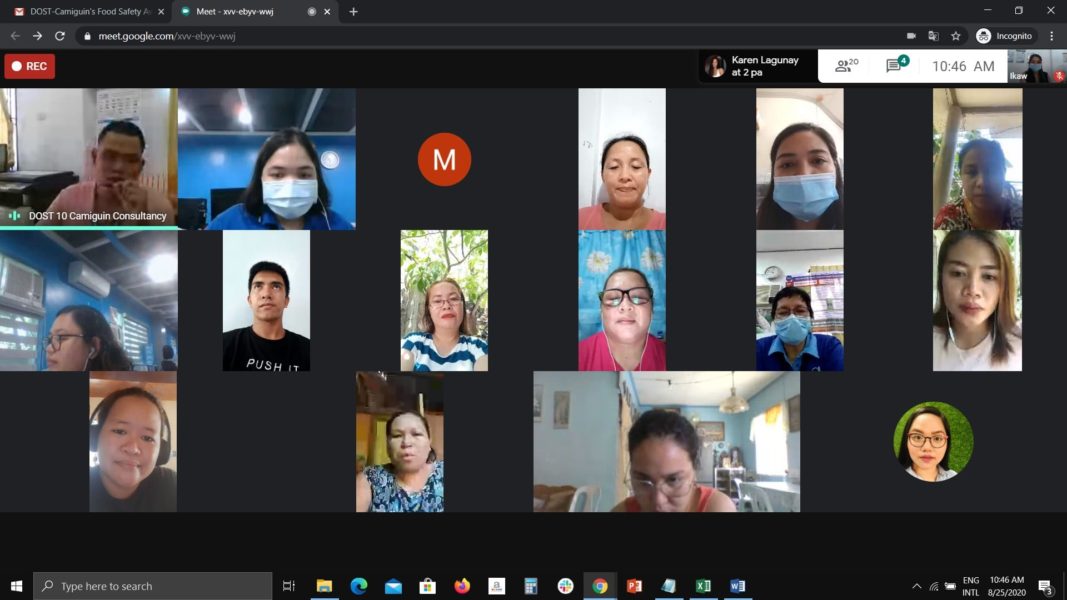Expand the hidden system tray icons
This screenshot has width=1067, height=600.
(x=917, y=586)
